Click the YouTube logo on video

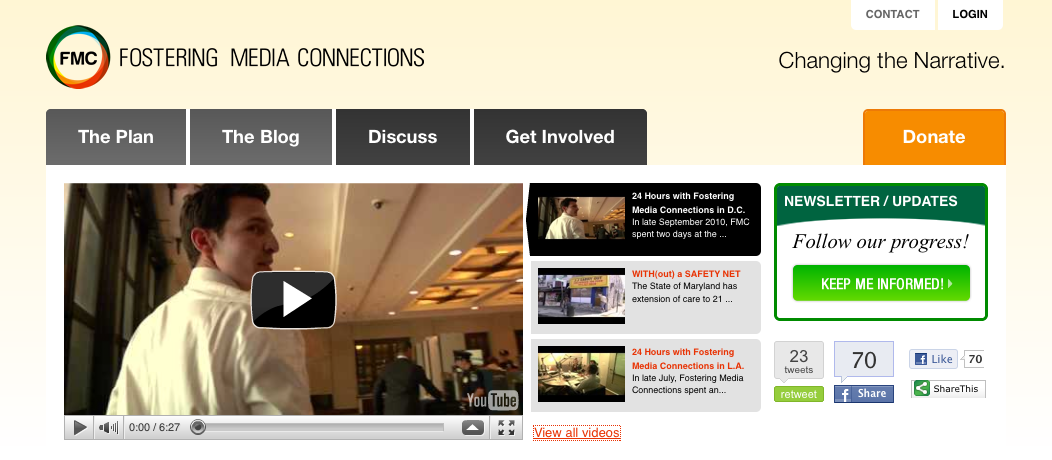tap(492, 401)
